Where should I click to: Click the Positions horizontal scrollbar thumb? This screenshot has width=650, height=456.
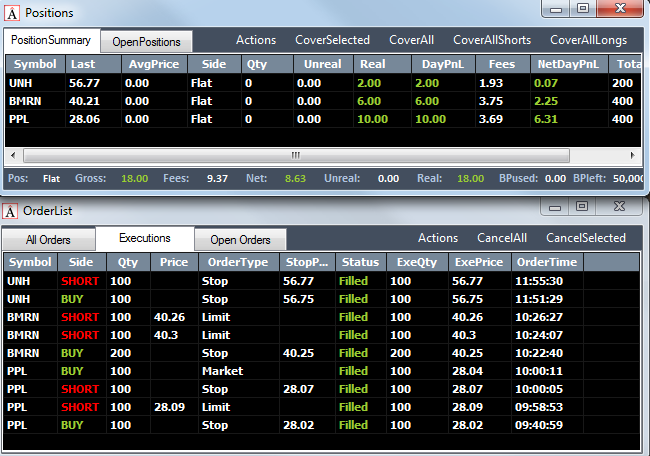click(296, 155)
